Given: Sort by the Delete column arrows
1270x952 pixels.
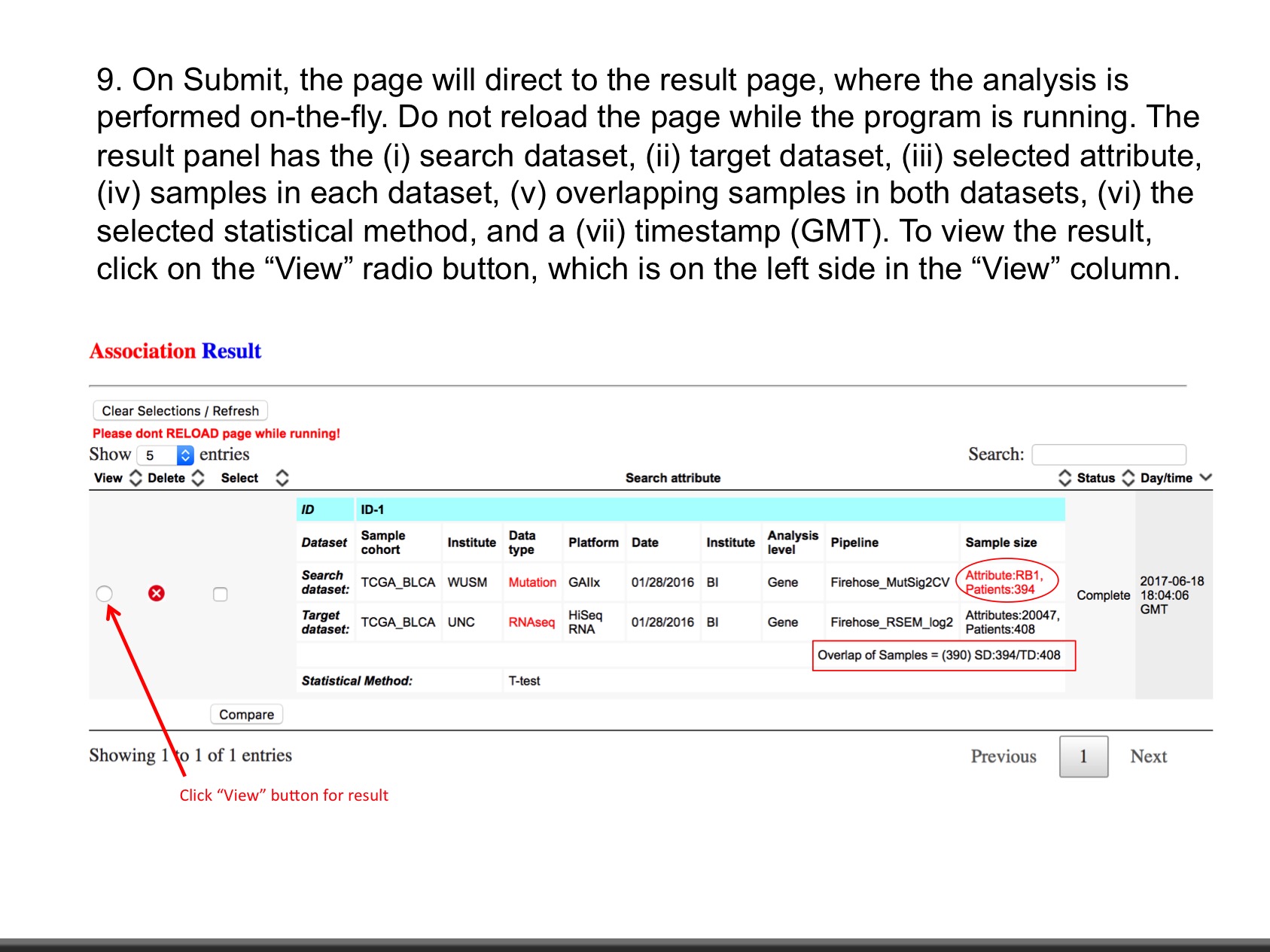Looking at the screenshot, I should [x=198, y=478].
